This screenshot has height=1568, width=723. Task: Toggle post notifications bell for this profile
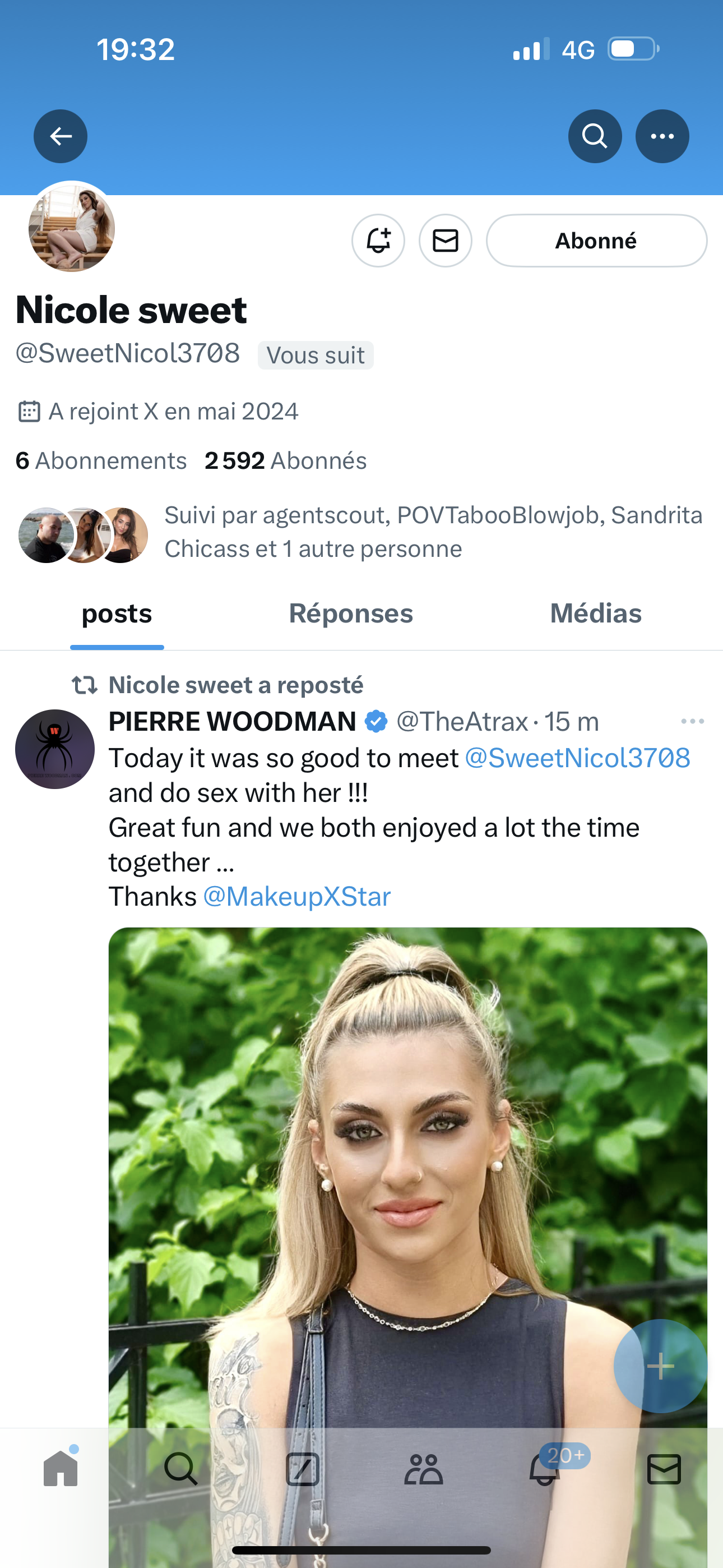(x=378, y=241)
